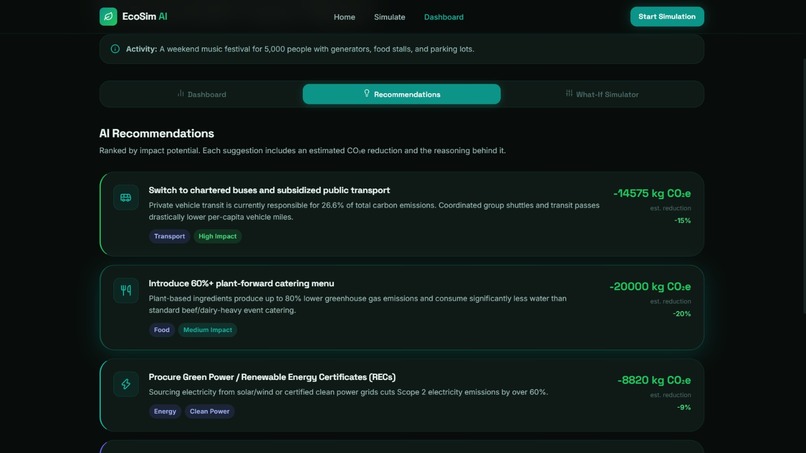This screenshot has height=453, width=806.
Task: Switch to the Dashboard tab
Action: (x=202, y=94)
